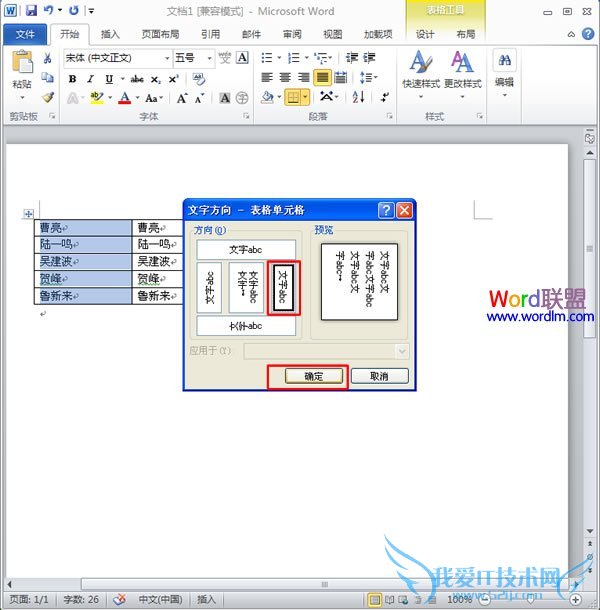
Task: Click the Clear Formatting icon
Action: pos(199,79)
